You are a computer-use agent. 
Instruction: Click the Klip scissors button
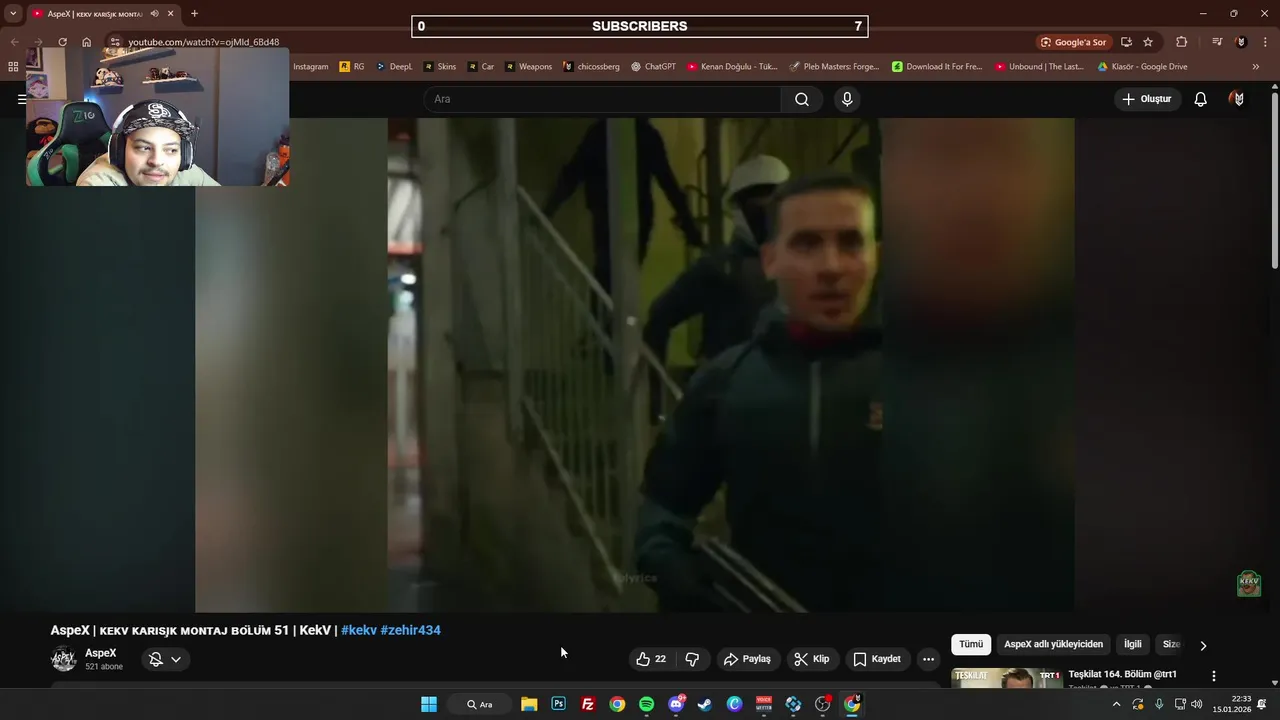pyautogui.click(x=811, y=659)
